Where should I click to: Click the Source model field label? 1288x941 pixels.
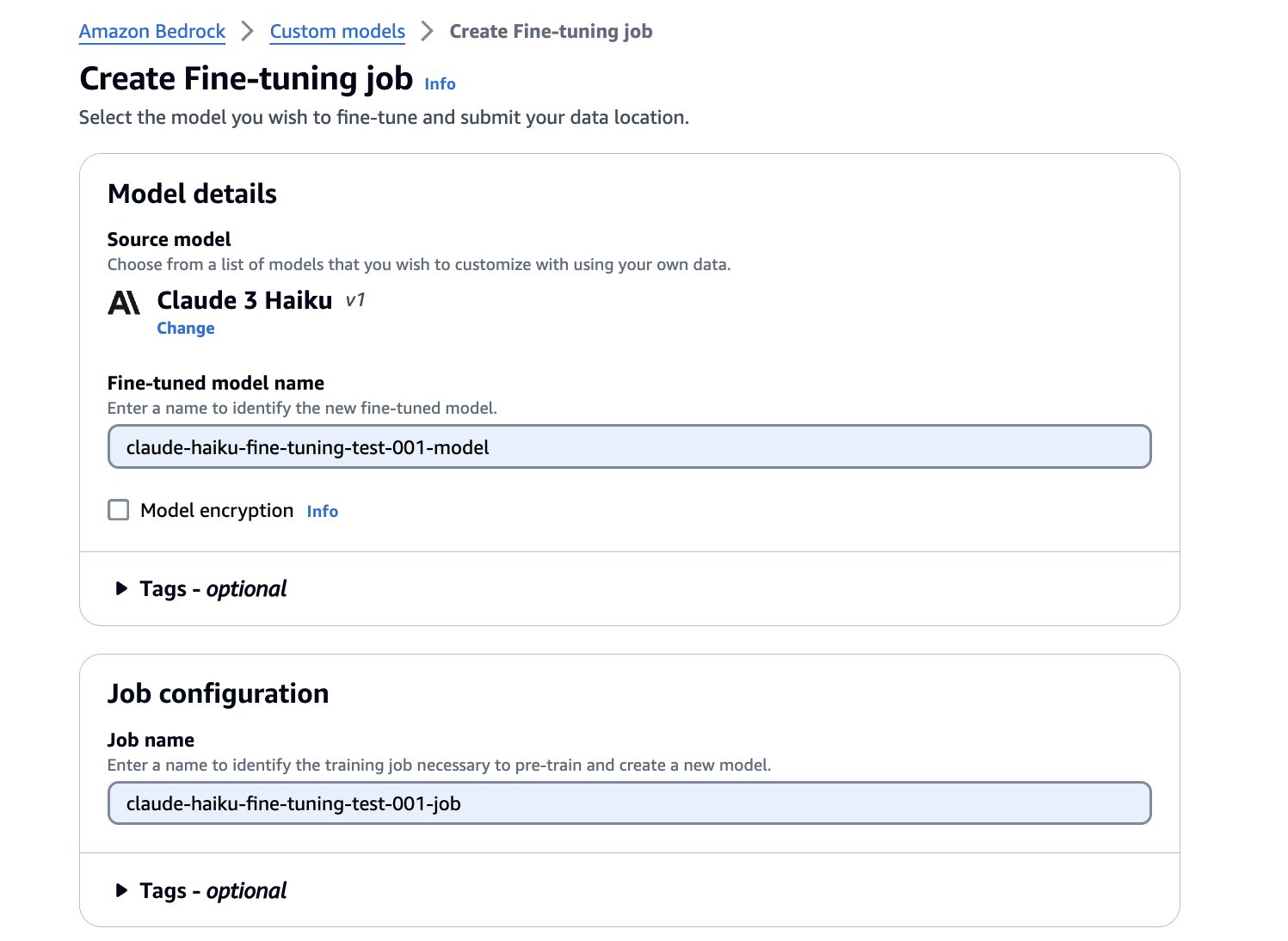(x=169, y=240)
